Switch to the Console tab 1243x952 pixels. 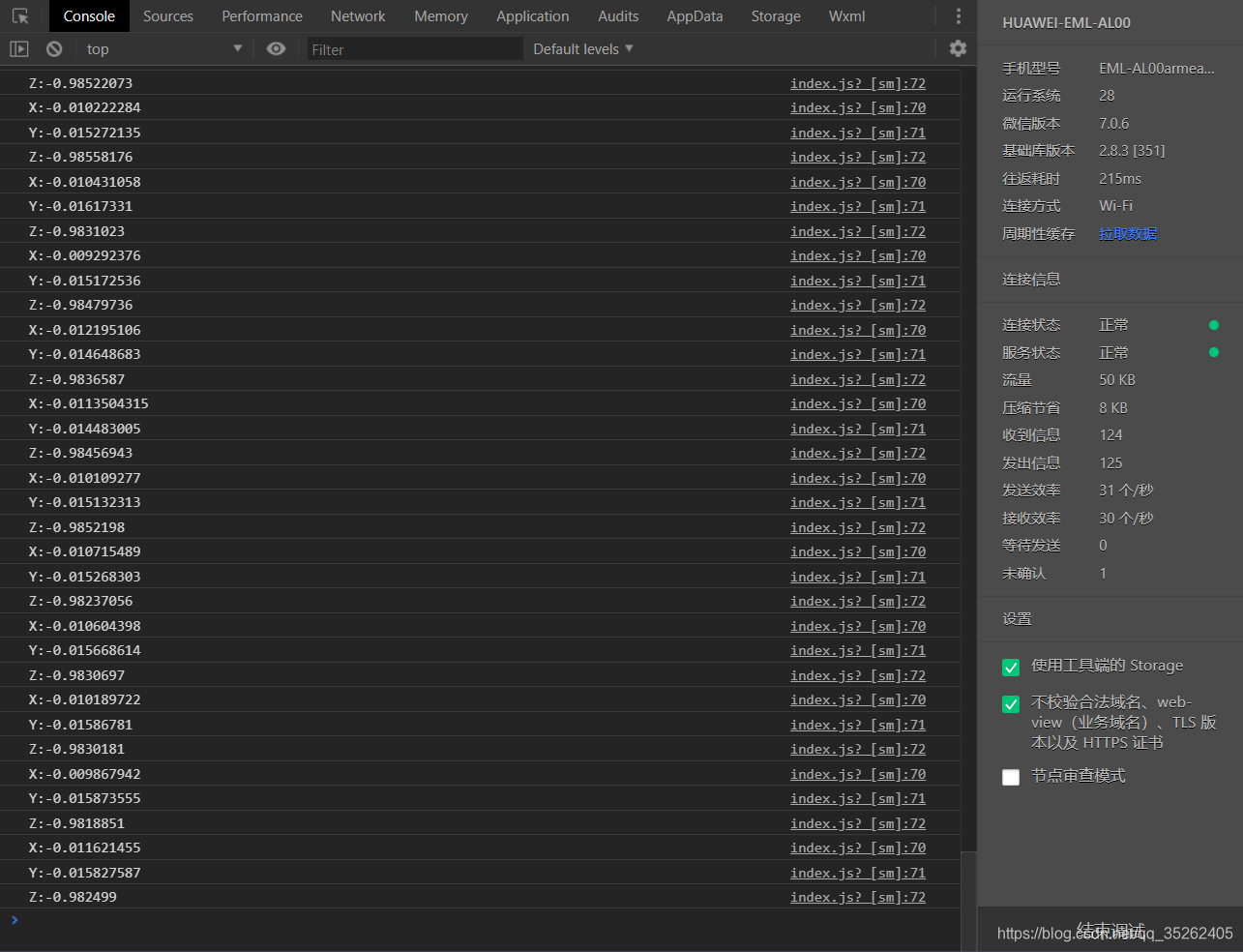89,16
